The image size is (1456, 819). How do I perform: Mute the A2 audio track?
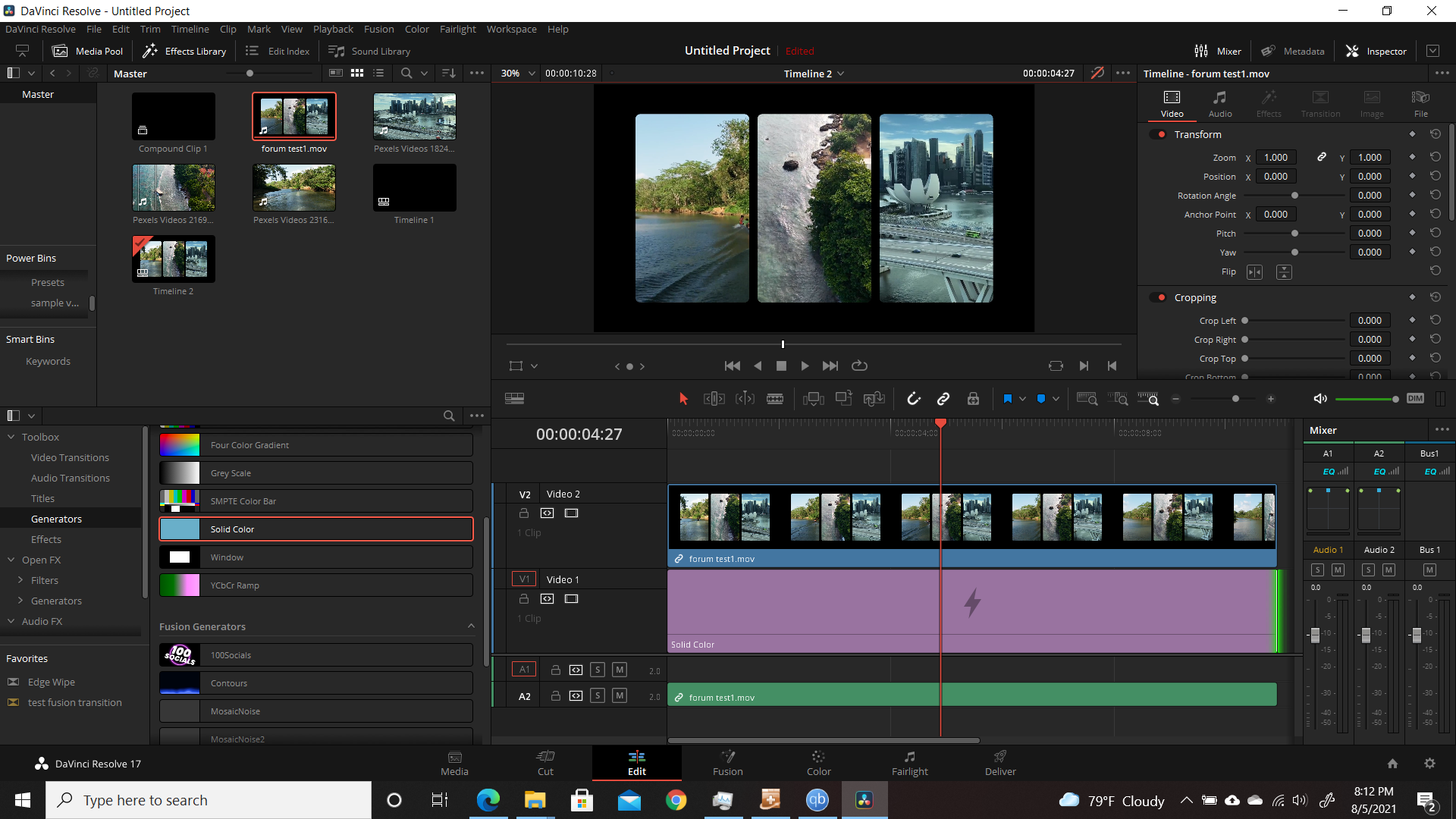point(620,695)
